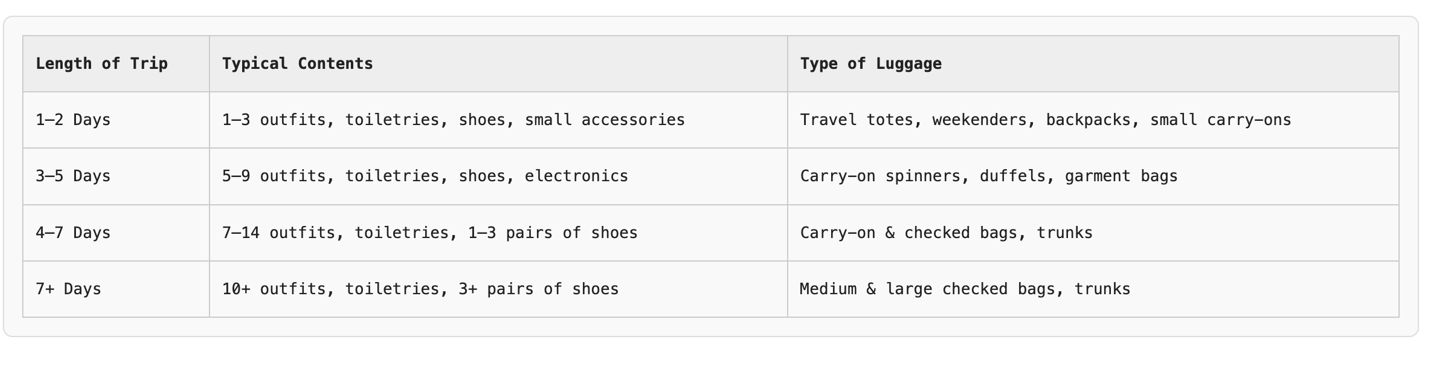Click the 5–9 outfits contents cell
1440x377 pixels.
(498, 176)
